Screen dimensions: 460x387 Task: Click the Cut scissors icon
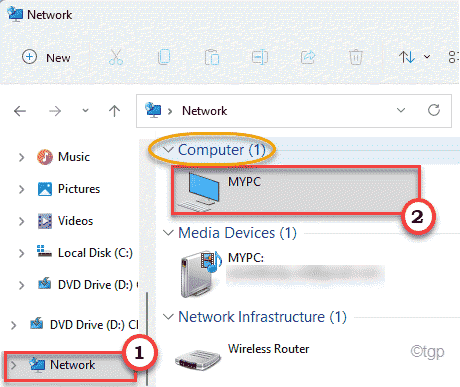click(116, 57)
